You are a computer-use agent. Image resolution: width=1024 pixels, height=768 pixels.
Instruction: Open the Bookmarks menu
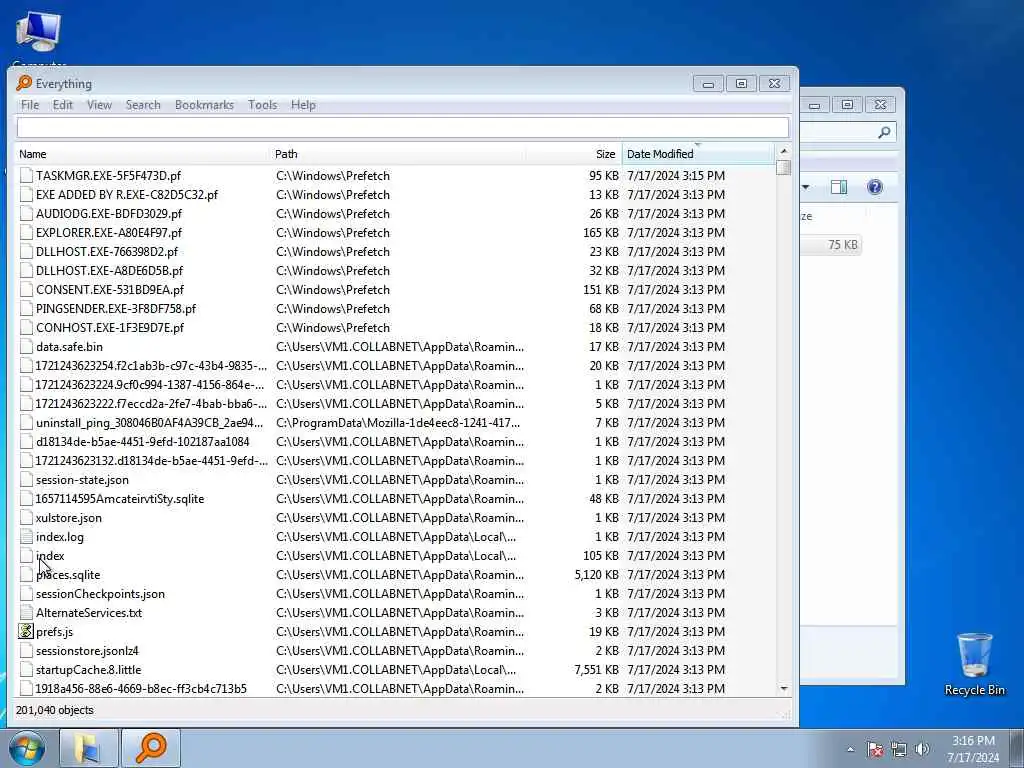[204, 105]
